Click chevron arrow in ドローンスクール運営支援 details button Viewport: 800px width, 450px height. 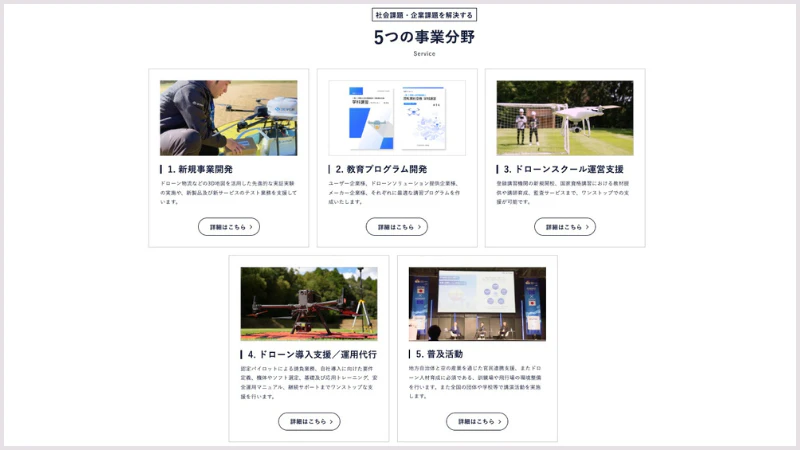pyautogui.click(x=587, y=227)
